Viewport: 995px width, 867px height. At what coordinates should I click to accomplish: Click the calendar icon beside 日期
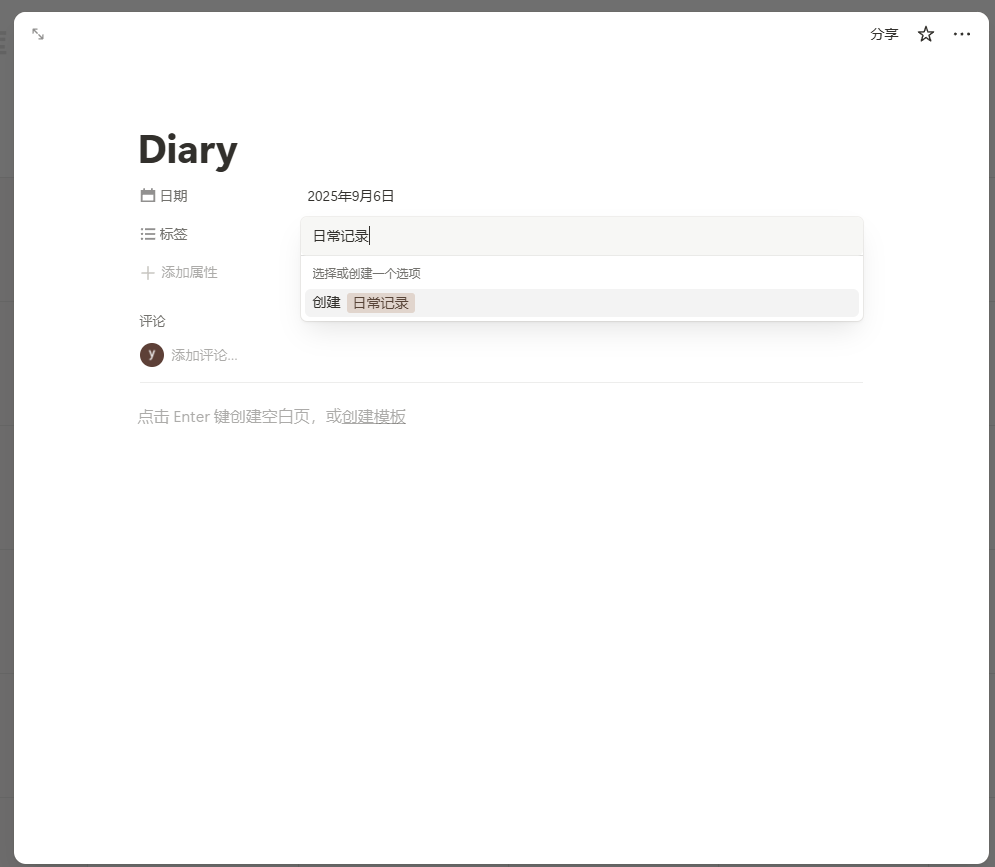click(x=148, y=195)
